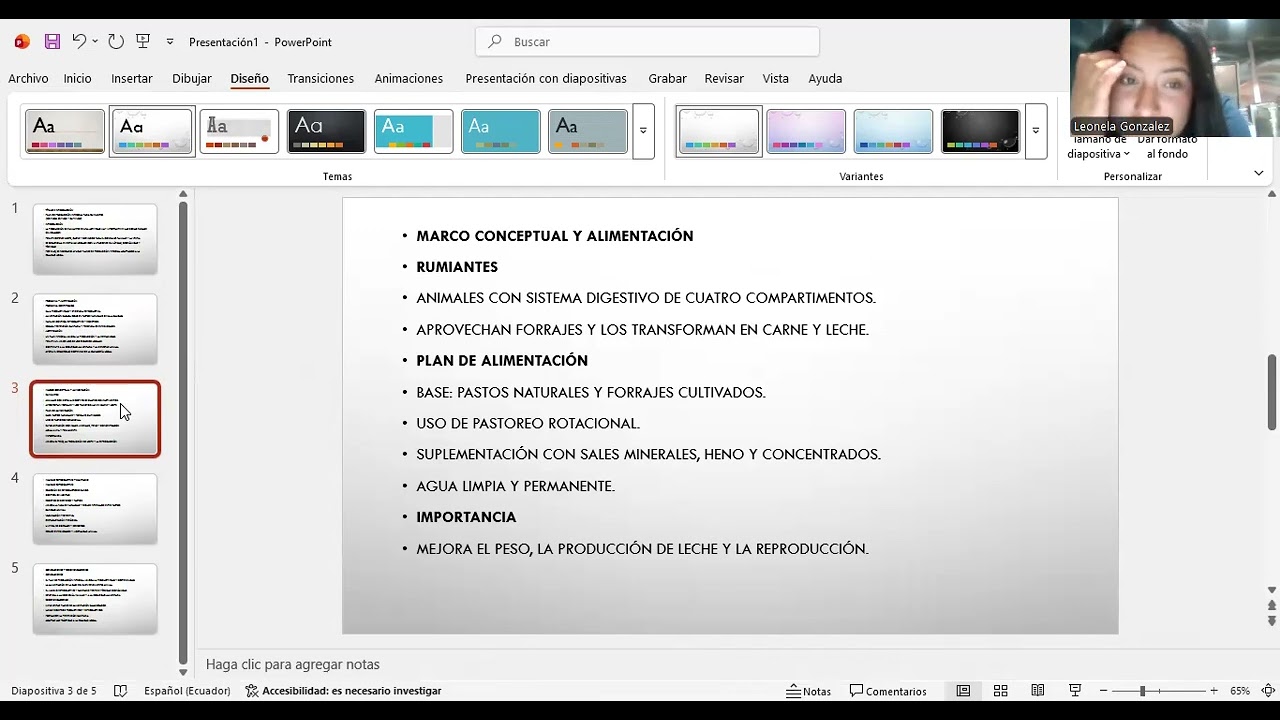
Task: Collapse the ribbon with the chevron arrow
Action: (x=1258, y=173)
